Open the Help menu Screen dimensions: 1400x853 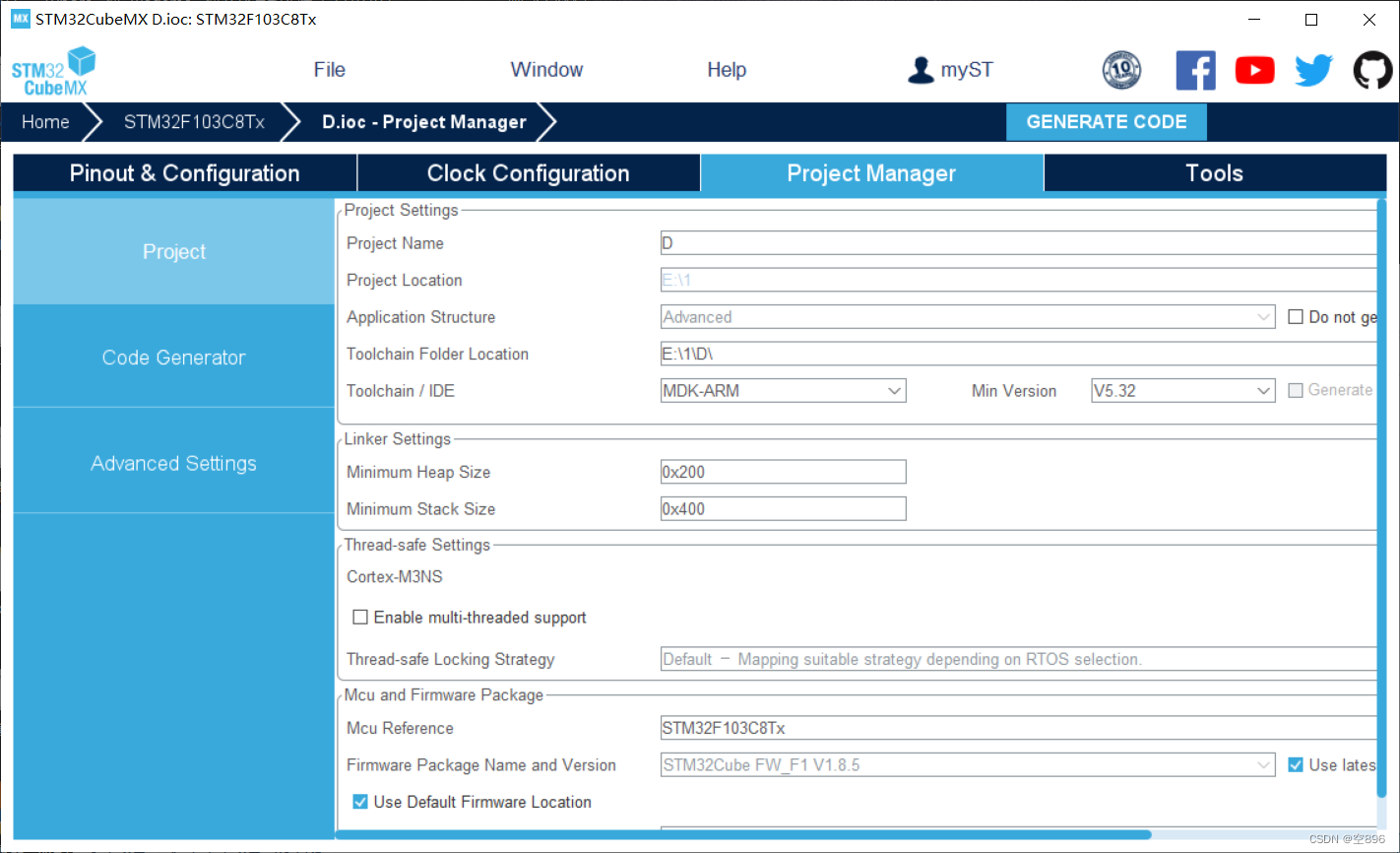(727, 70)
